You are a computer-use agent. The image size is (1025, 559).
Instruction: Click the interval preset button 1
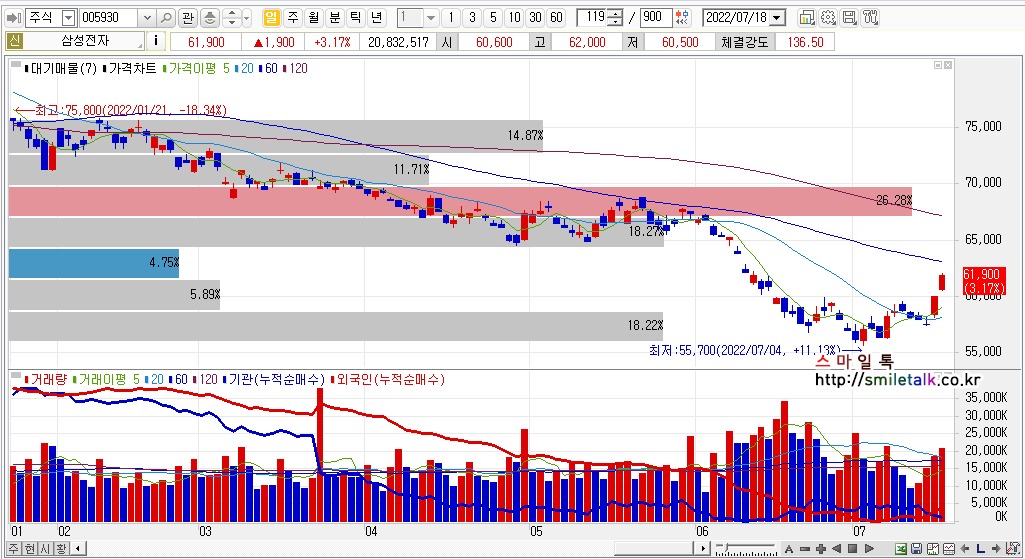450,18
